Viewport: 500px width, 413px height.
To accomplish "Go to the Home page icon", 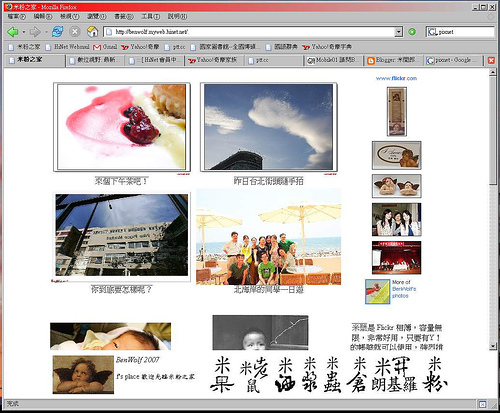I will point(92,32).
